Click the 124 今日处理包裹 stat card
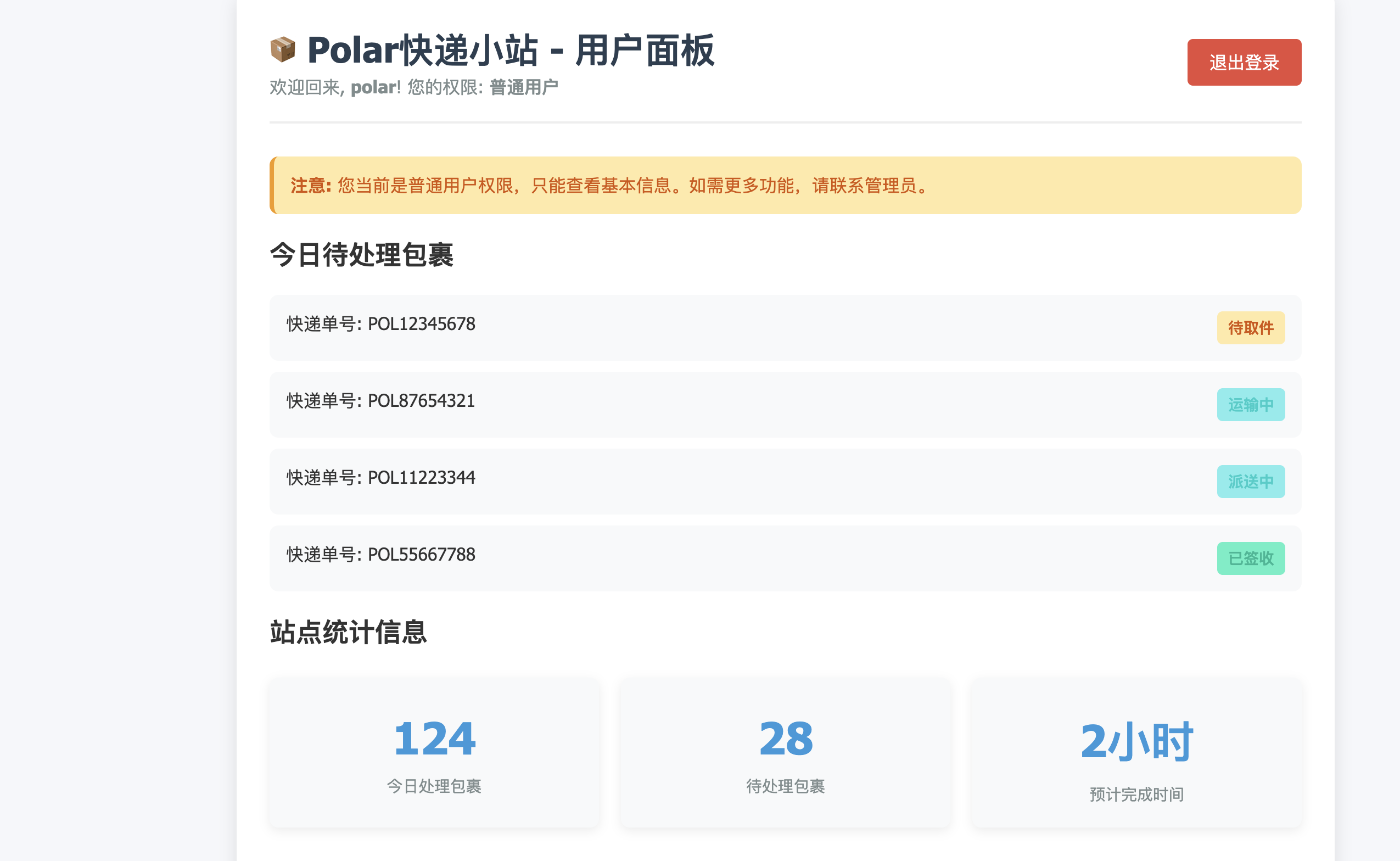 click(434, 752)
